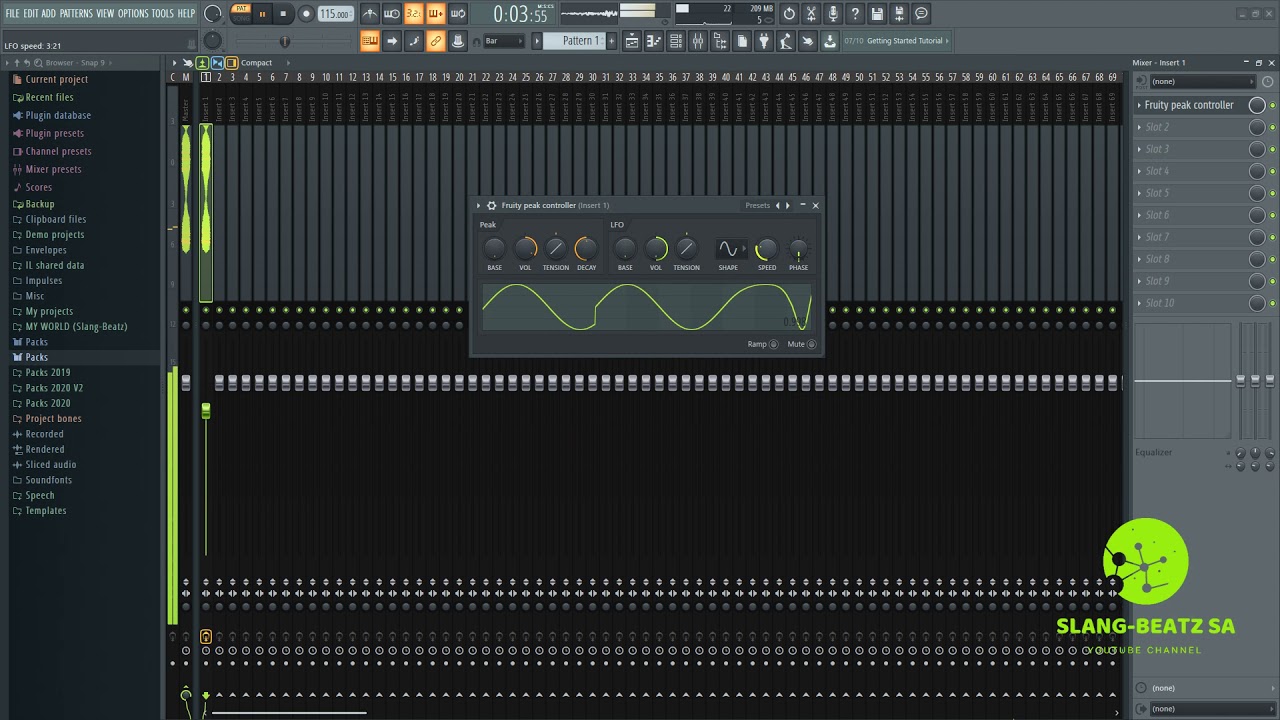Image resolution: width=1280 pixels, height=720 pixels.
Task: Open Mixer input routing (none) dropdown
Action: tap(1201, 81)
